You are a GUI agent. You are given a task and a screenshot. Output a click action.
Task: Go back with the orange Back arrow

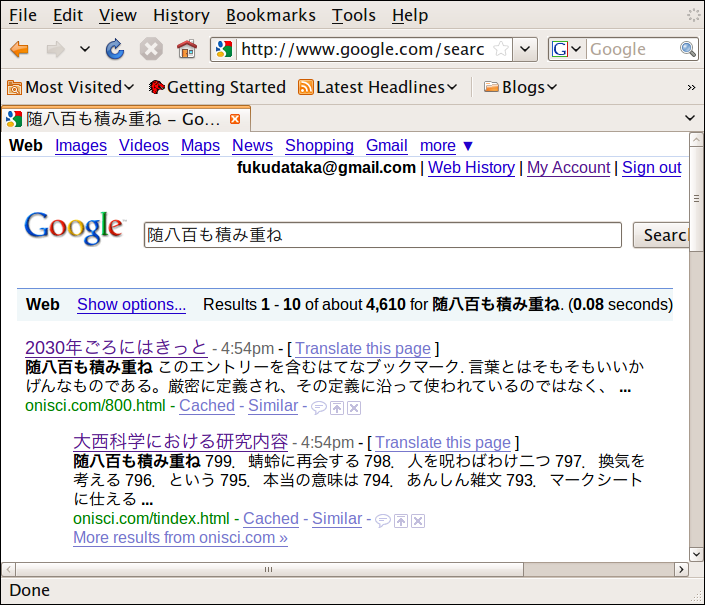(19, 49)
